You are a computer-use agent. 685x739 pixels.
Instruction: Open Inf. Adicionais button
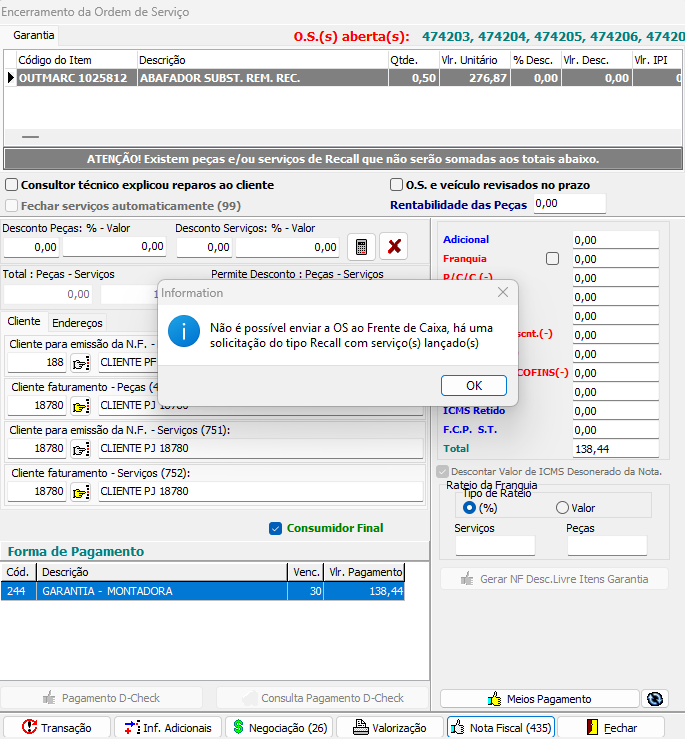[168, 727]
